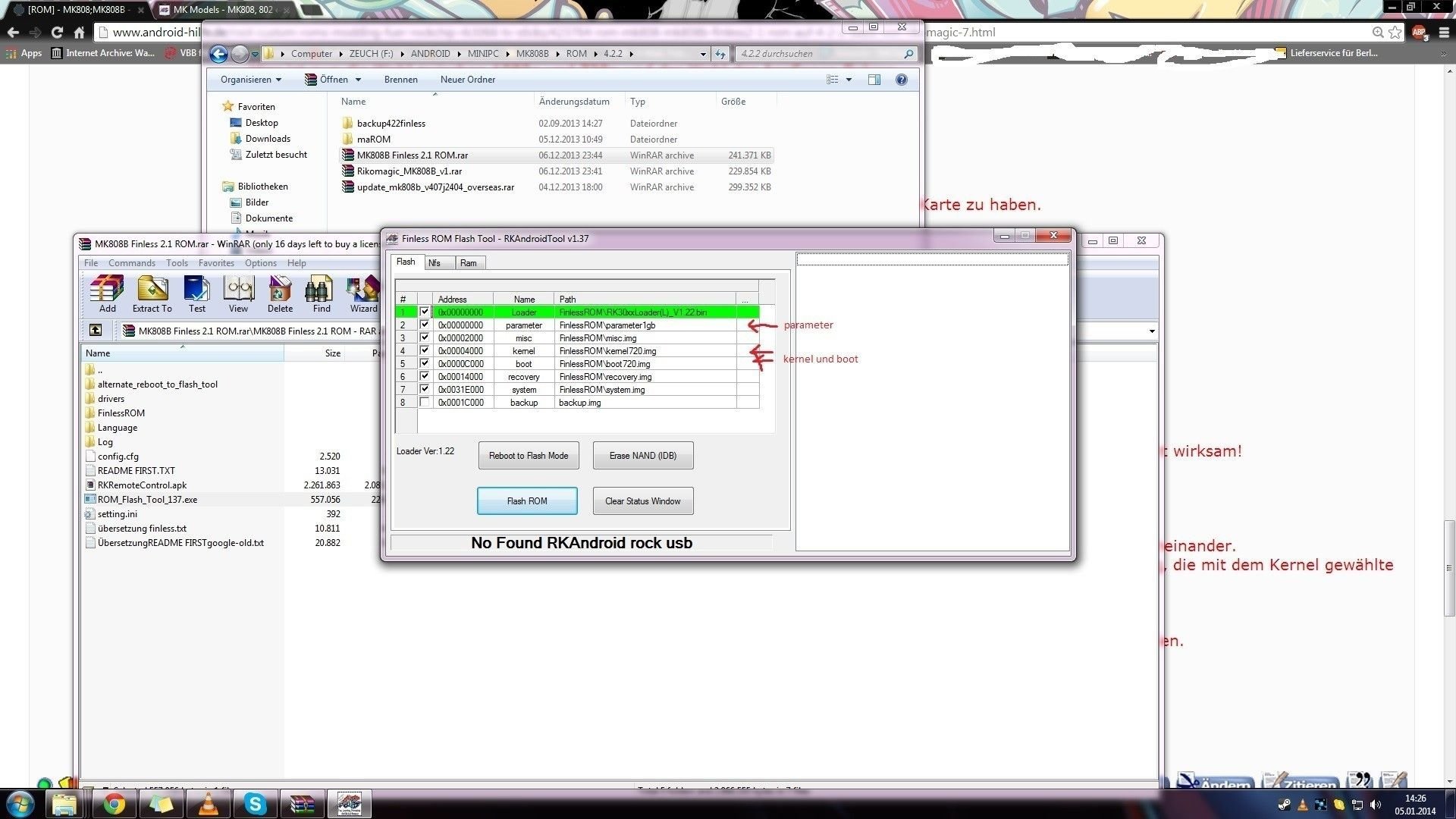Toggle Explorer preview pane icon
Viewport: 1456px width, 819px height.
pyautogui.click(x=874, y=80)
